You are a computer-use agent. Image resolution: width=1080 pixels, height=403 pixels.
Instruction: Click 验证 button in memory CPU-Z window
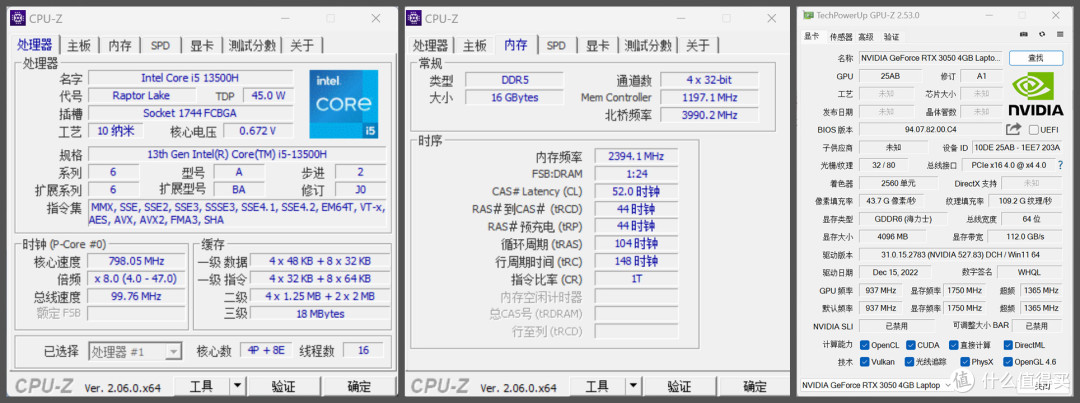tap(678, 386)
